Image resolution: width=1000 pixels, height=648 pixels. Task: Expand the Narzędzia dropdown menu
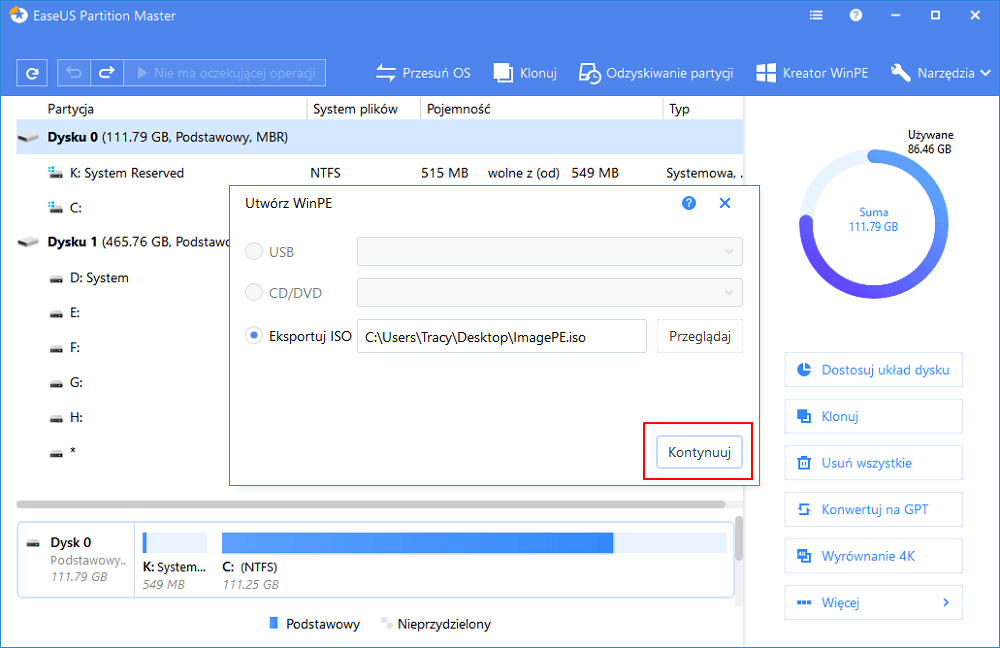941,73
